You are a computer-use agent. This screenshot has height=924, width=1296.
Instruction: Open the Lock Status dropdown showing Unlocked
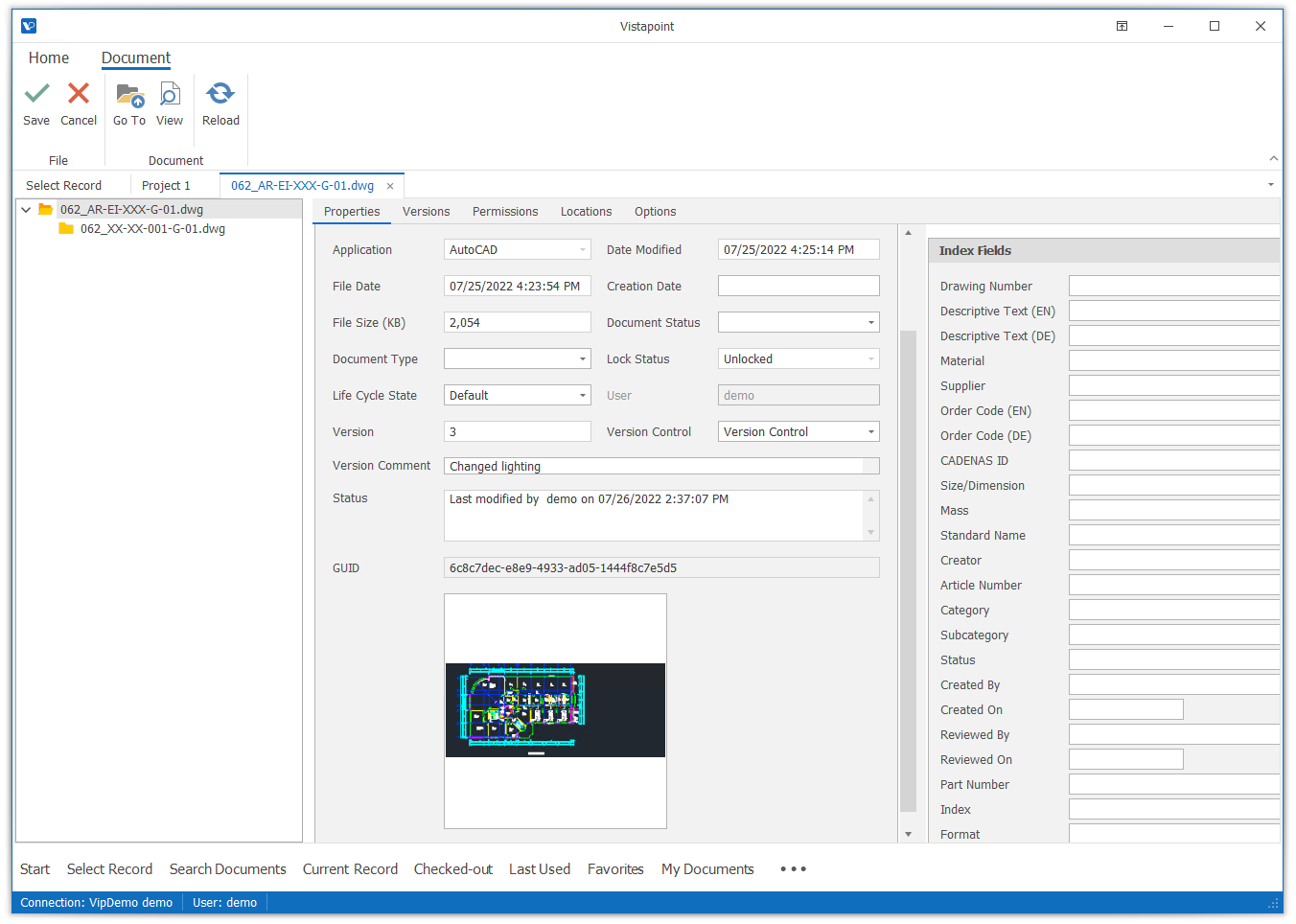pyautogui.click(x=867, y=358)
